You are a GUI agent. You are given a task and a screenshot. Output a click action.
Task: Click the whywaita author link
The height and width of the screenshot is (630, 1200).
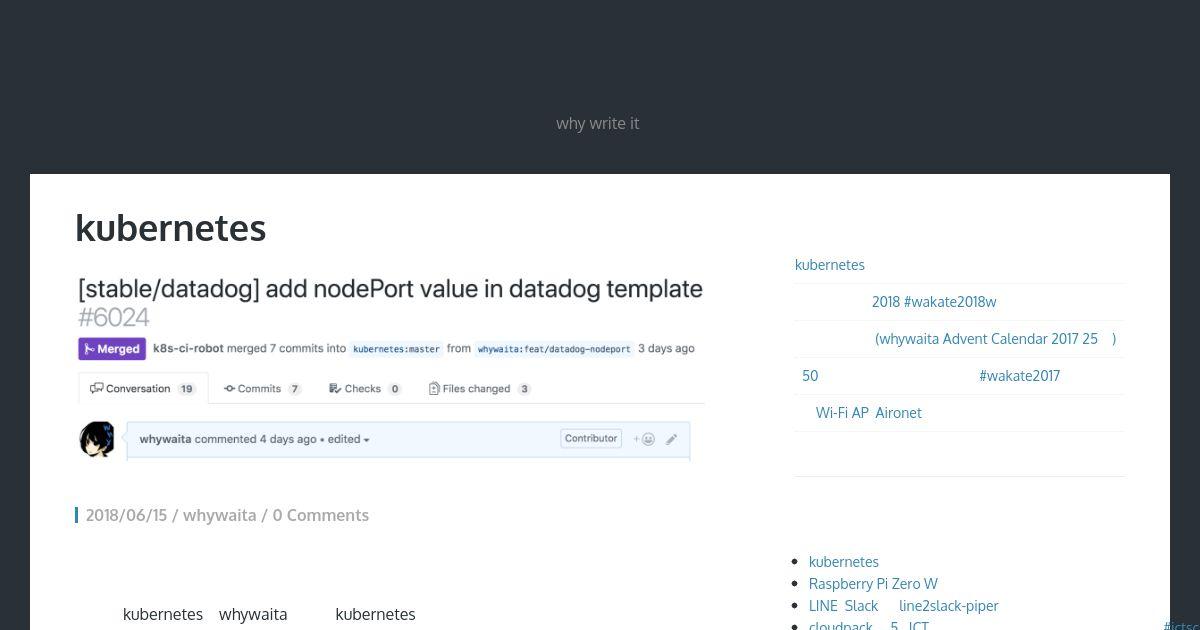219,515
